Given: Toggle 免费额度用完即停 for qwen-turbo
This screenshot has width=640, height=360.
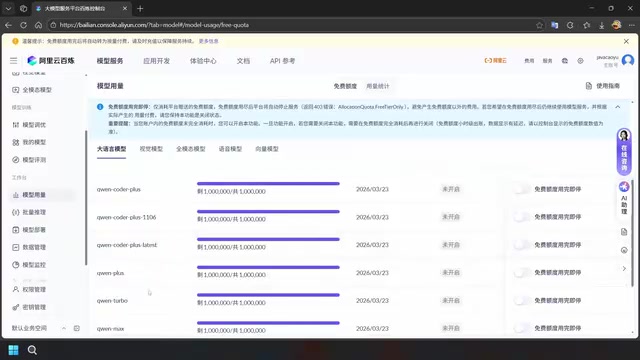Looking at the screenshot, I should click(522, 300).
